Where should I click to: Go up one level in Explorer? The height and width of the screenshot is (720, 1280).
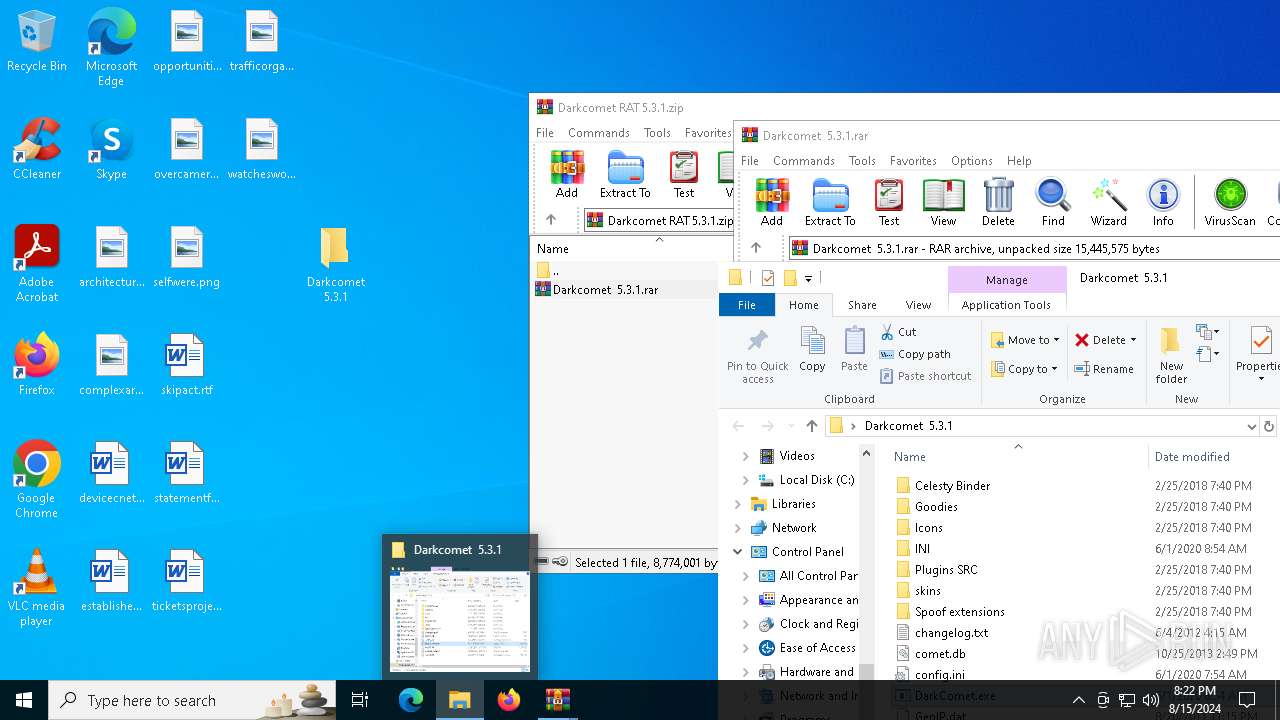[x=811, y=426]
